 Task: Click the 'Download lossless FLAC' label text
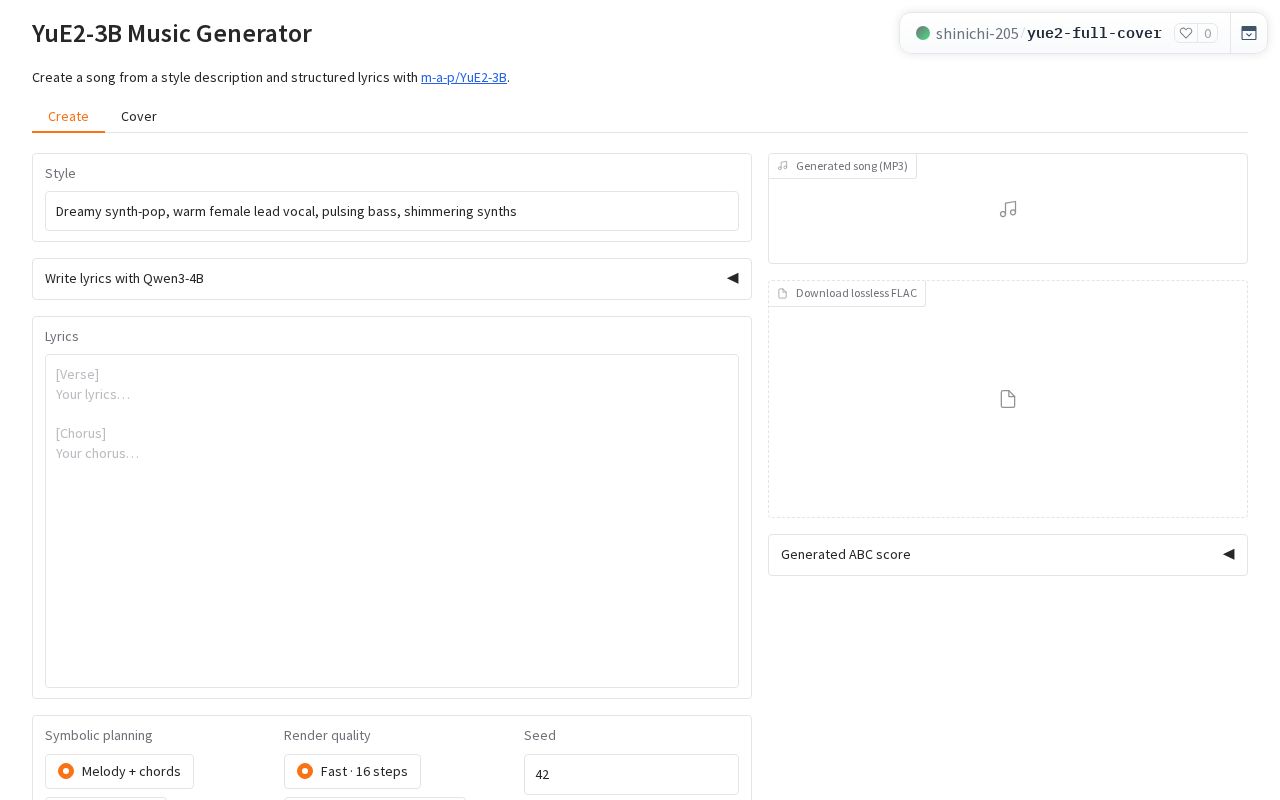pos(856,293)
